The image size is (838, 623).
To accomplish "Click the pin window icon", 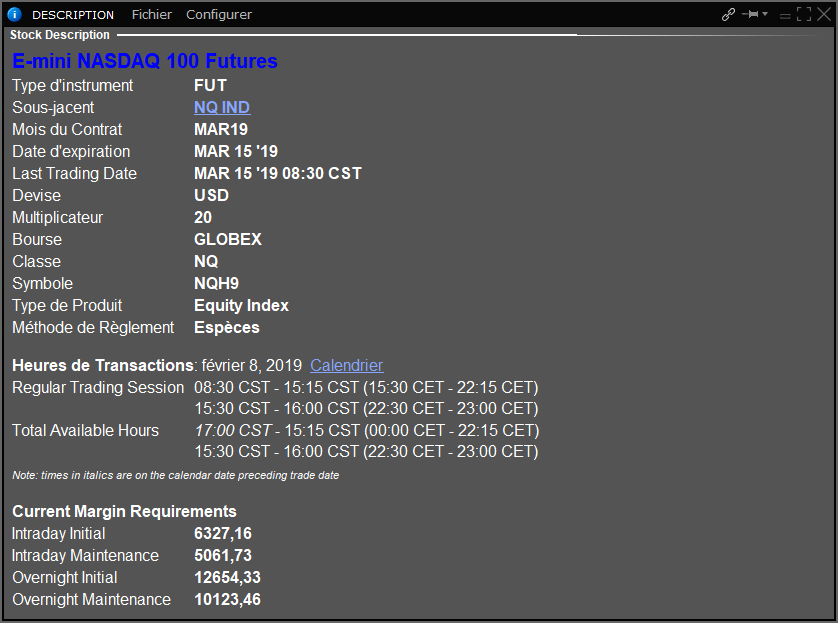I will [x=751, y=14].
